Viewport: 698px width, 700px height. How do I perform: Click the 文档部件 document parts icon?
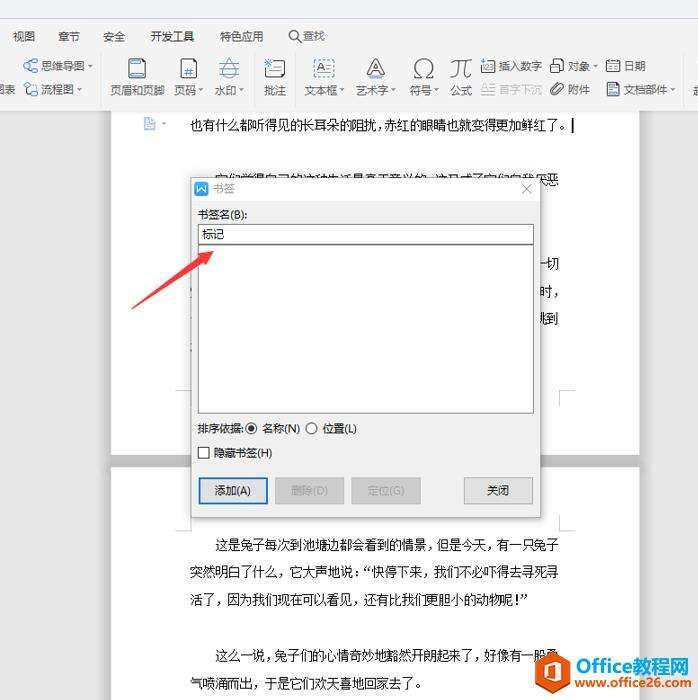point(613,89)
